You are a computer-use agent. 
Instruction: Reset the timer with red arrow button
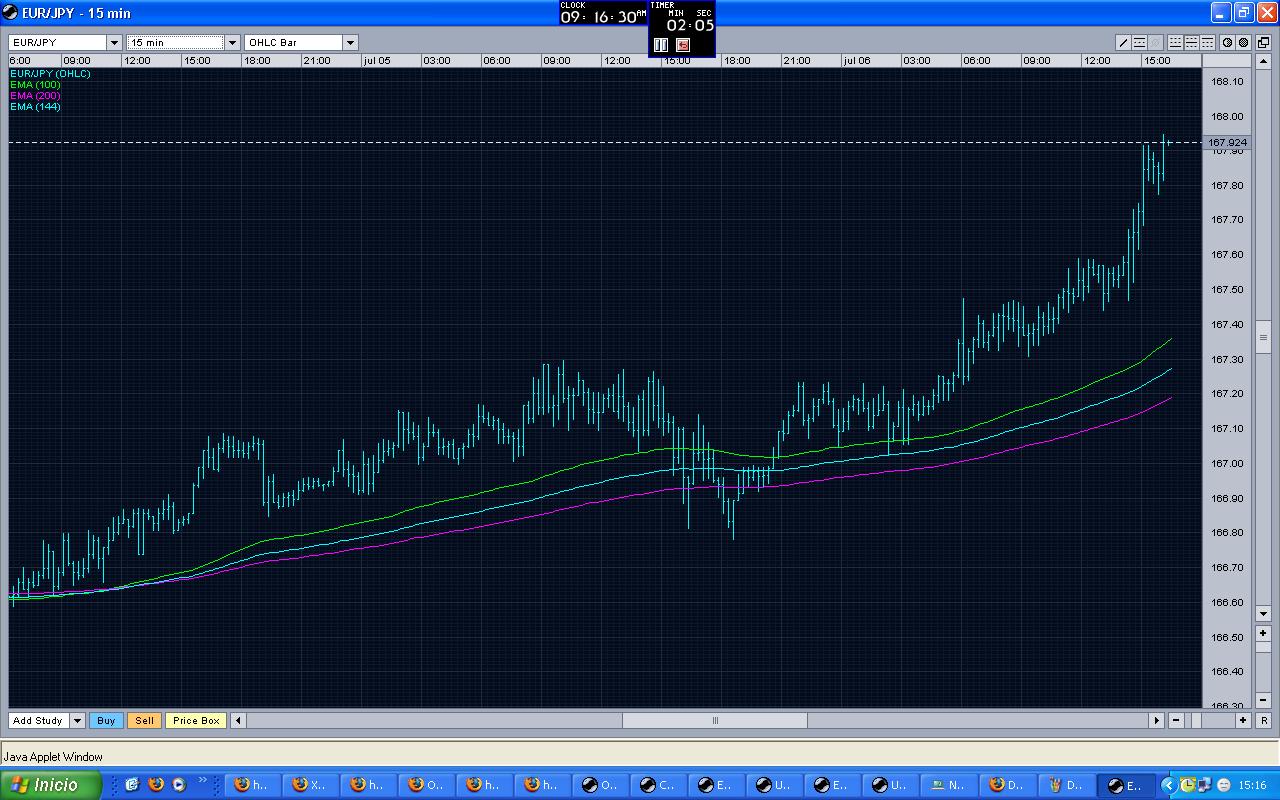(683, 45)
